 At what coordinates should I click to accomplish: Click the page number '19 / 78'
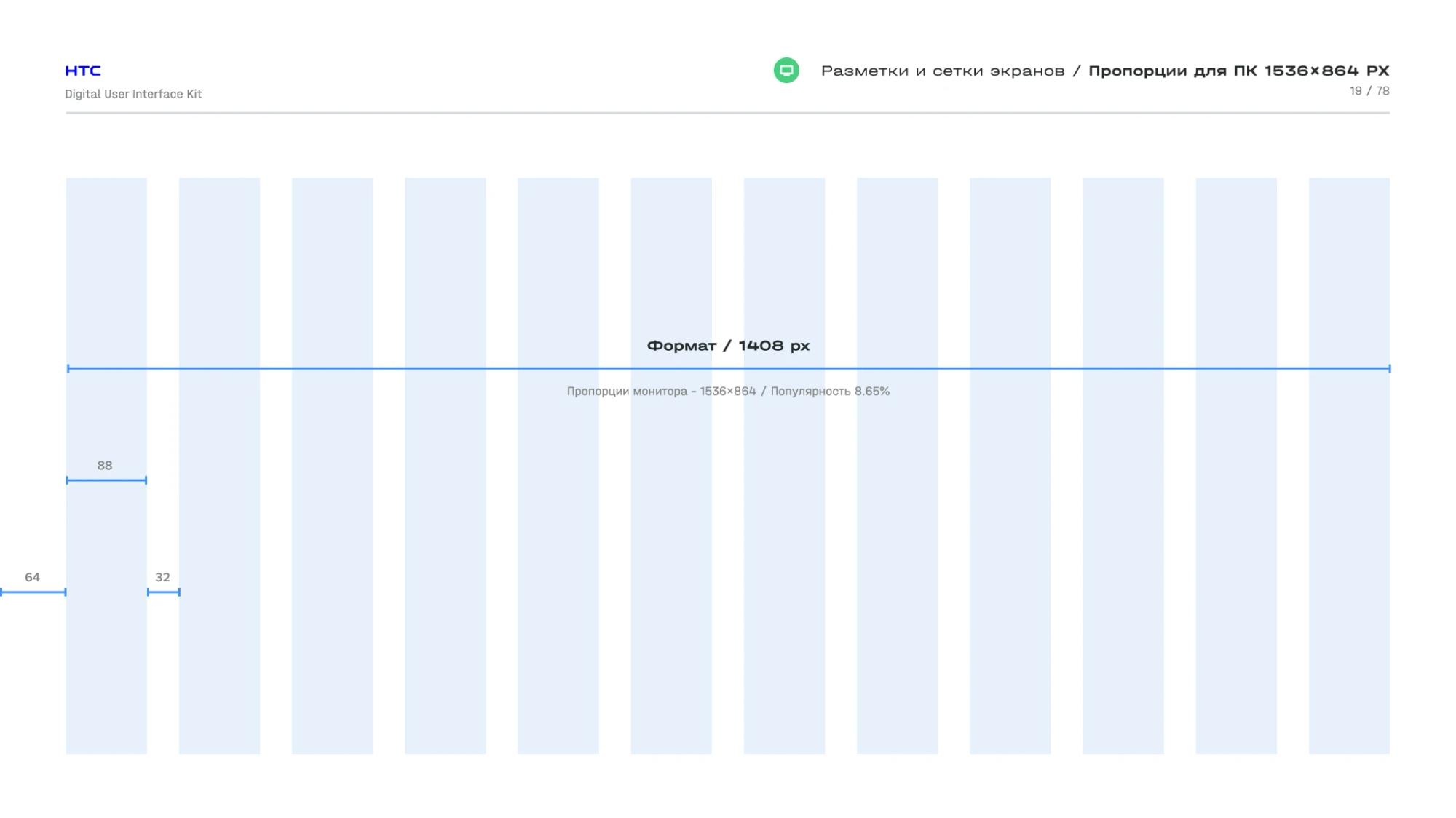coord(1369,91)
